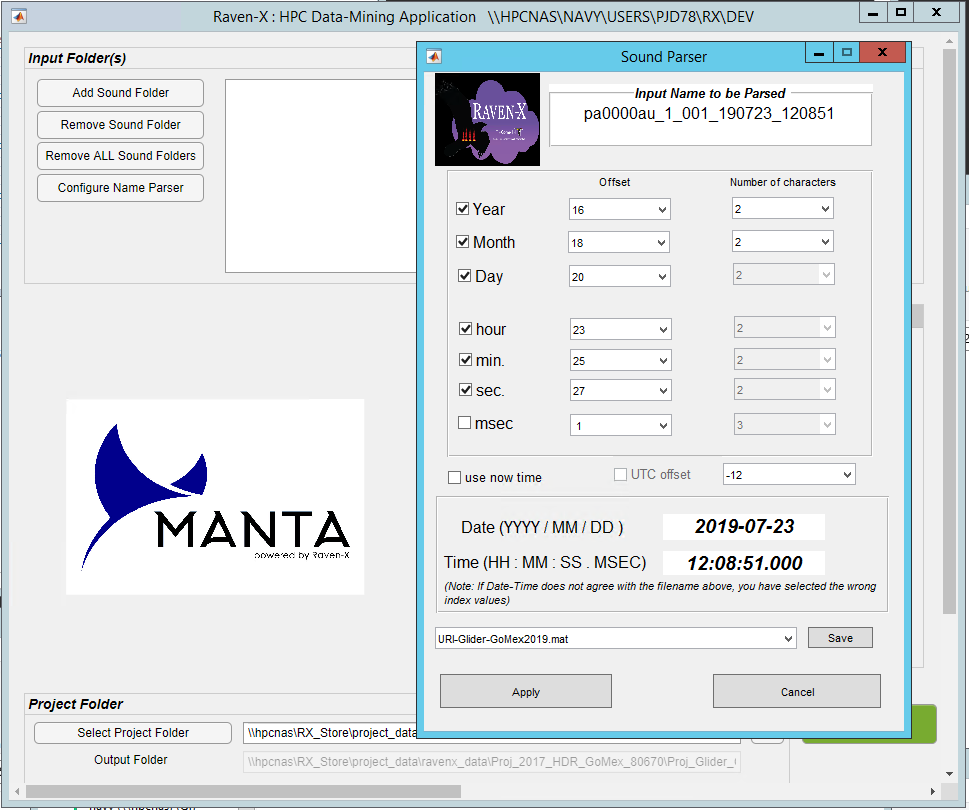Minimize the Sound Parser window

819,53
